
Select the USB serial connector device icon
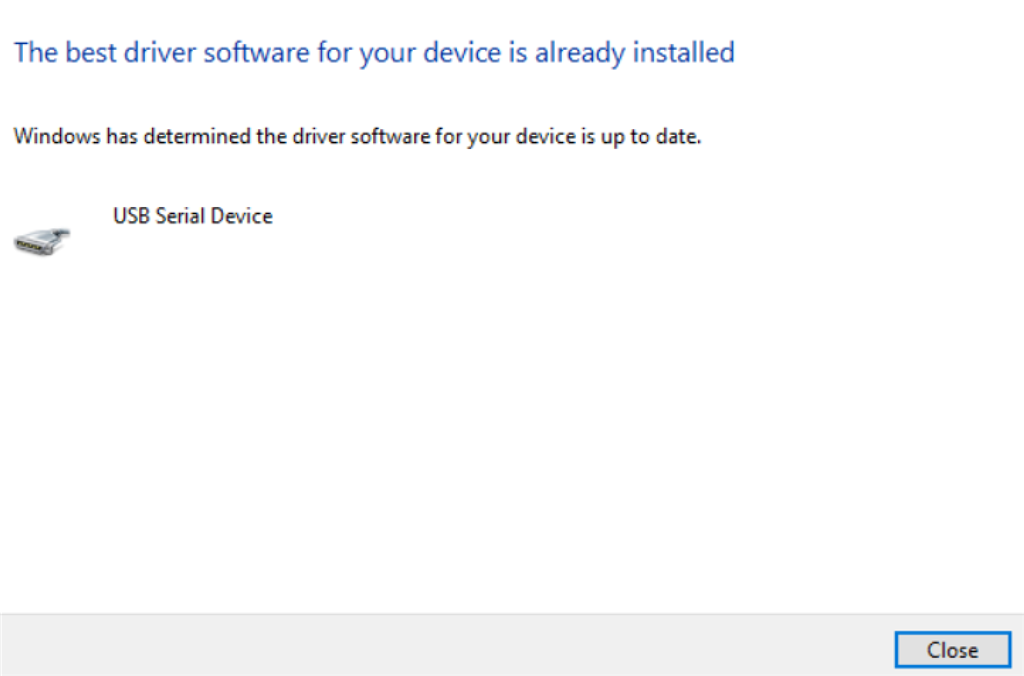click(42, 241)
